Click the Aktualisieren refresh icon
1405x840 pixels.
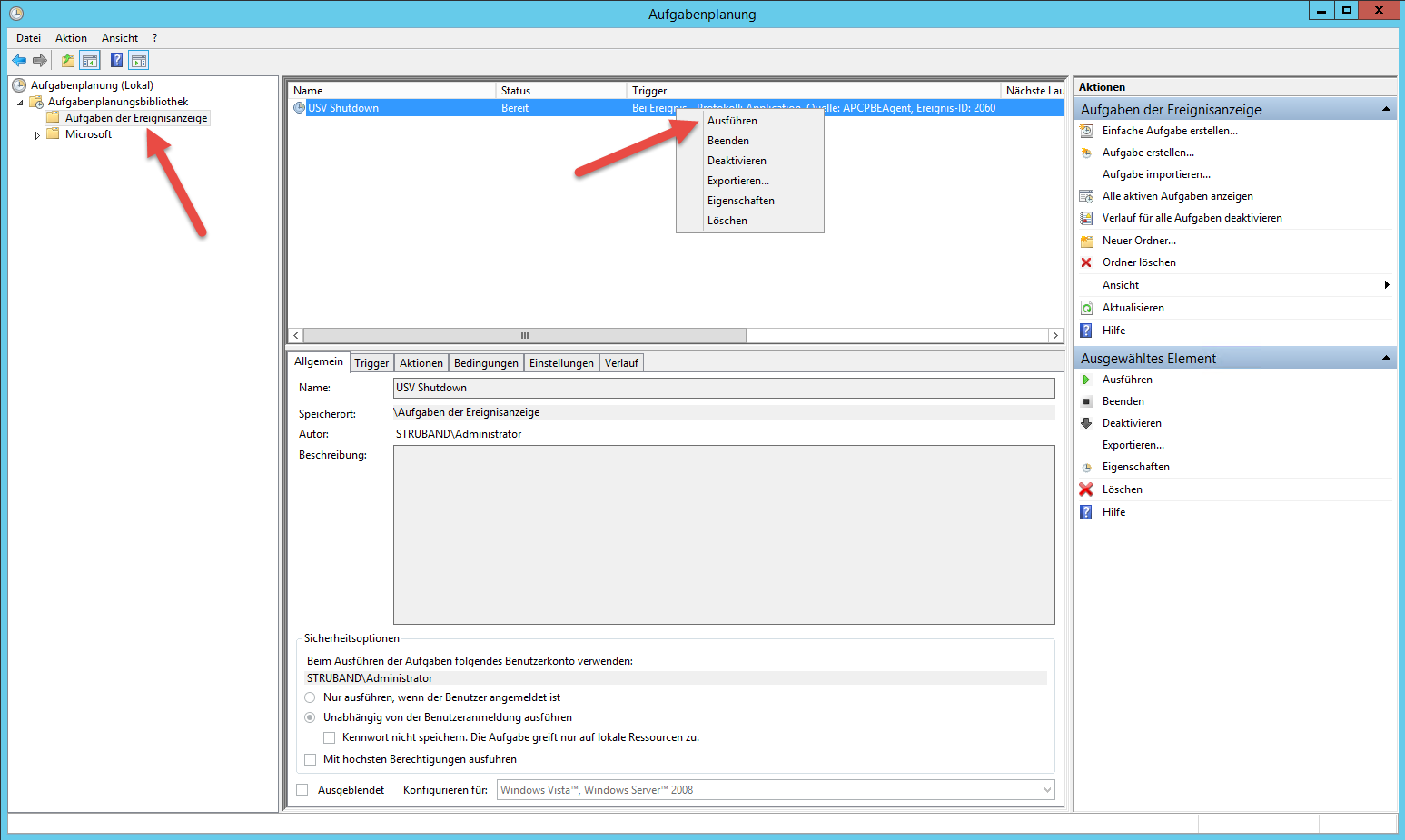pyautogui.click(x=1086, y=308)
